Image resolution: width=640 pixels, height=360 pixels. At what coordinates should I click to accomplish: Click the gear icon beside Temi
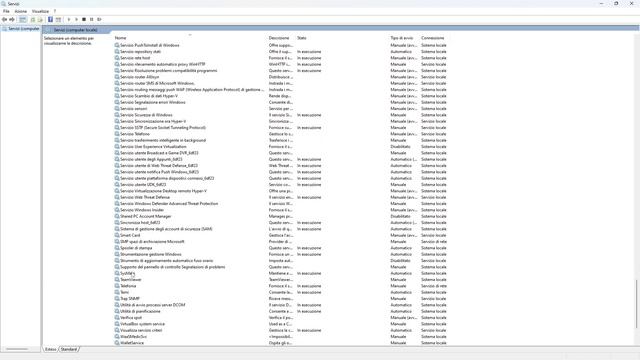(x=117, y=292)
